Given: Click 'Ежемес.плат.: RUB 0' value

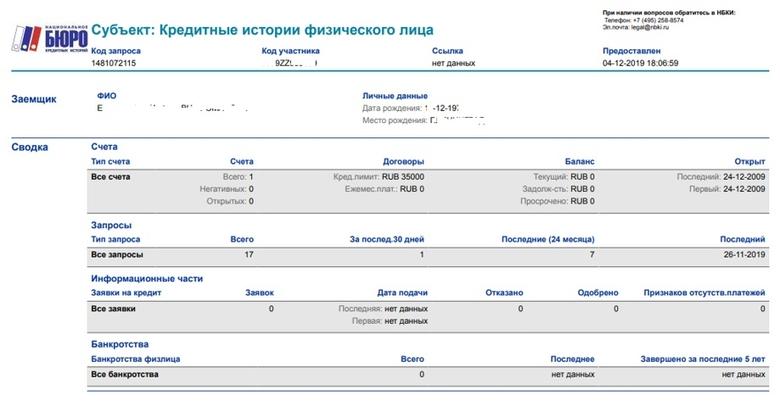Looking at the screenshot, I should 385,189.
